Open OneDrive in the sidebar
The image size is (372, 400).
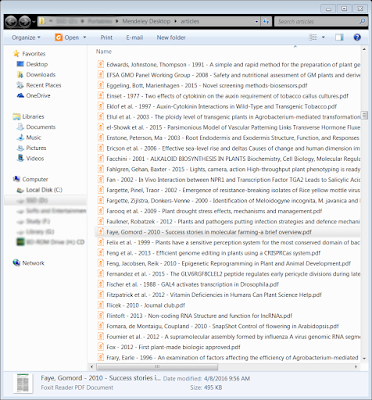coord(38,96)
